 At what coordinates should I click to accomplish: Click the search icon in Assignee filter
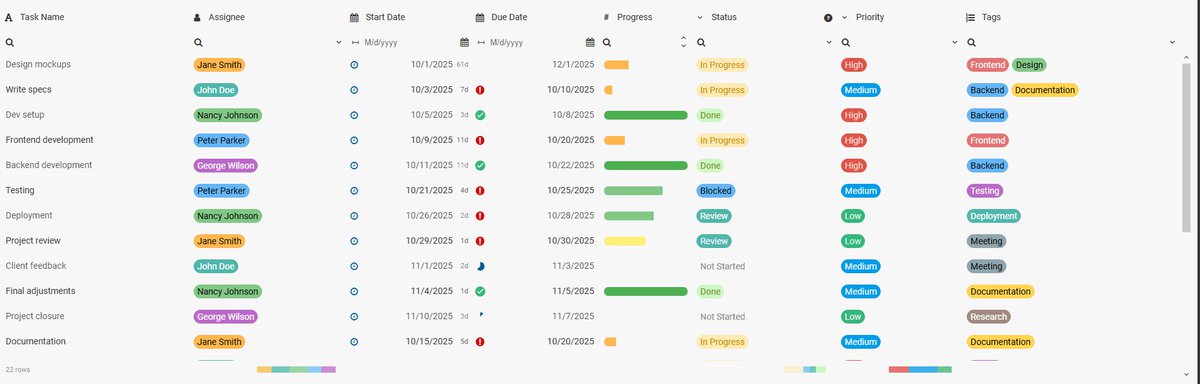198,43
